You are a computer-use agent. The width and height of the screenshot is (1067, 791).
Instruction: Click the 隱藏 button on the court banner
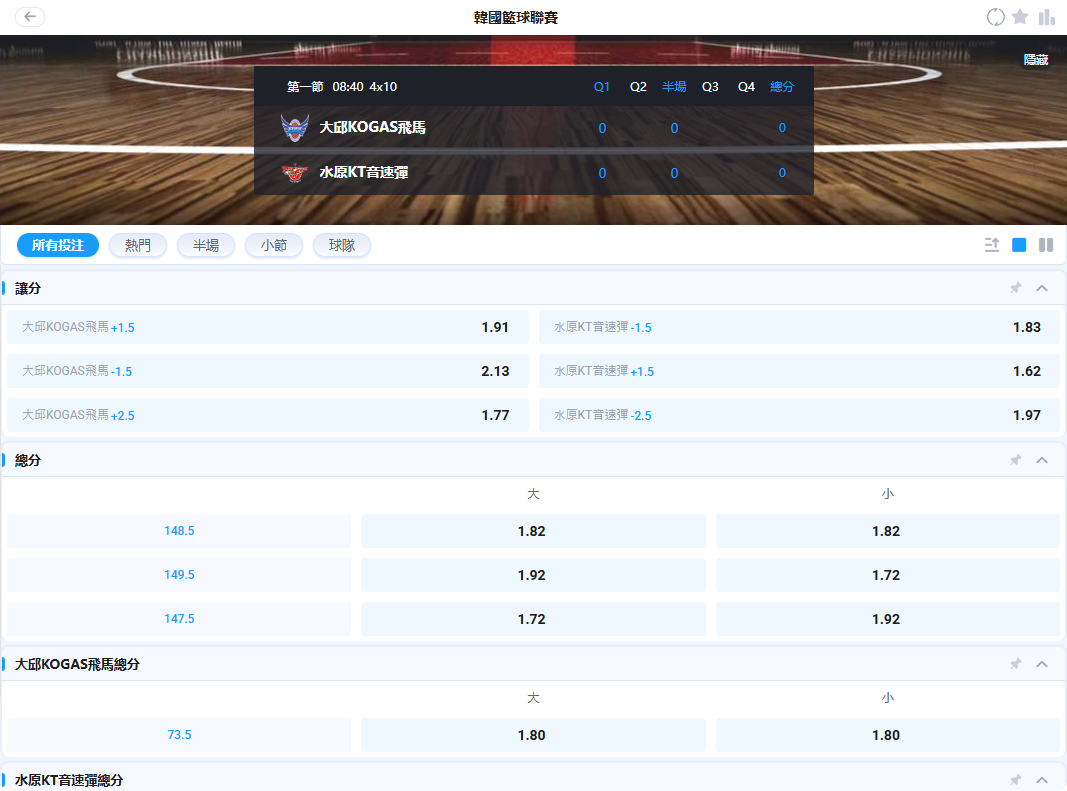tap(1036, 60)
